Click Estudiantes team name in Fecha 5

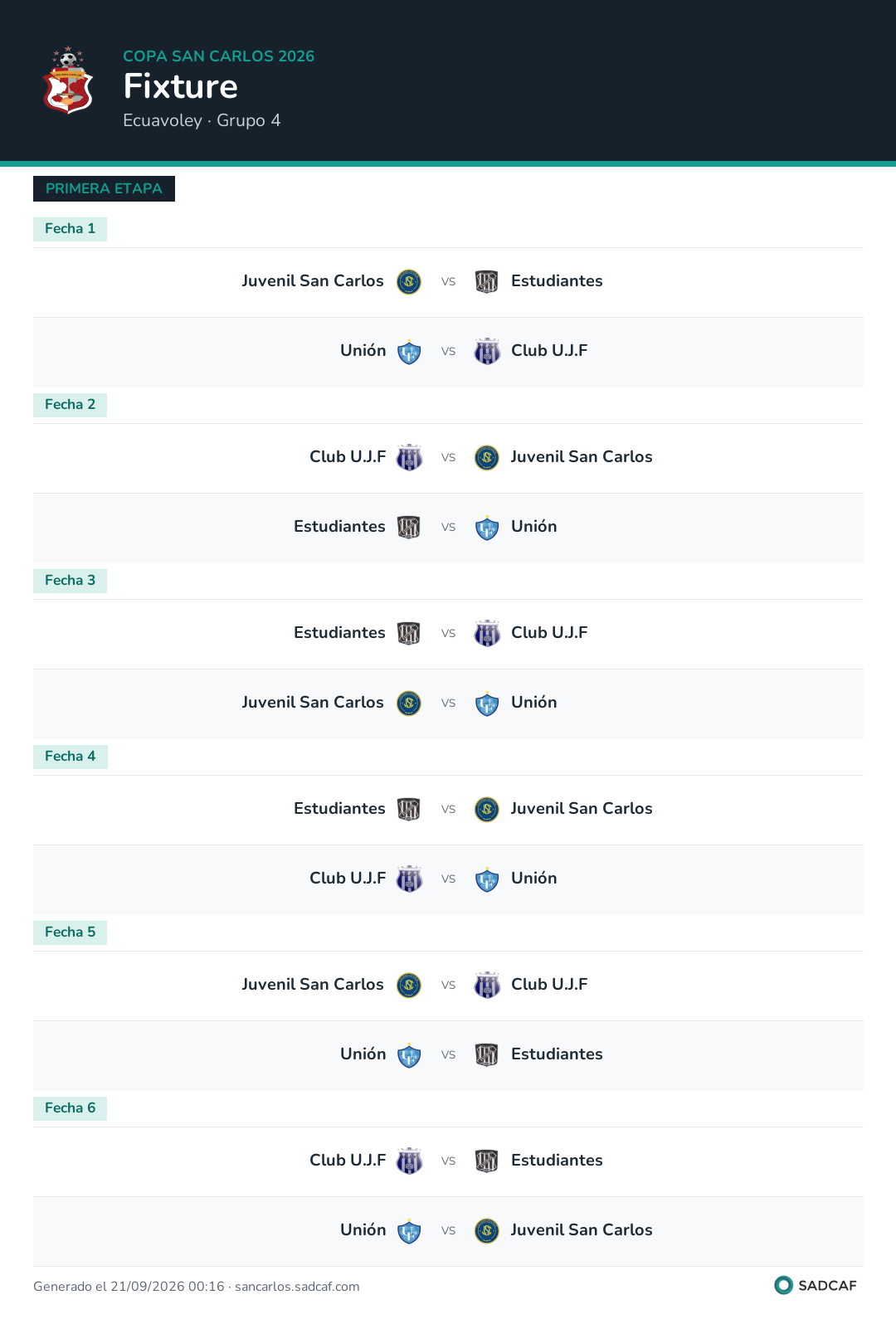(x=557, y=1054)
